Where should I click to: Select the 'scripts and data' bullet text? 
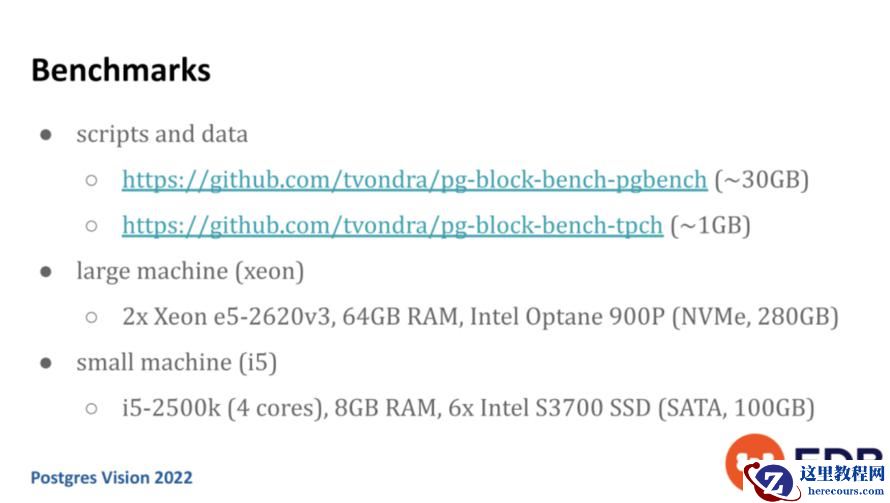tap(162, 134)
